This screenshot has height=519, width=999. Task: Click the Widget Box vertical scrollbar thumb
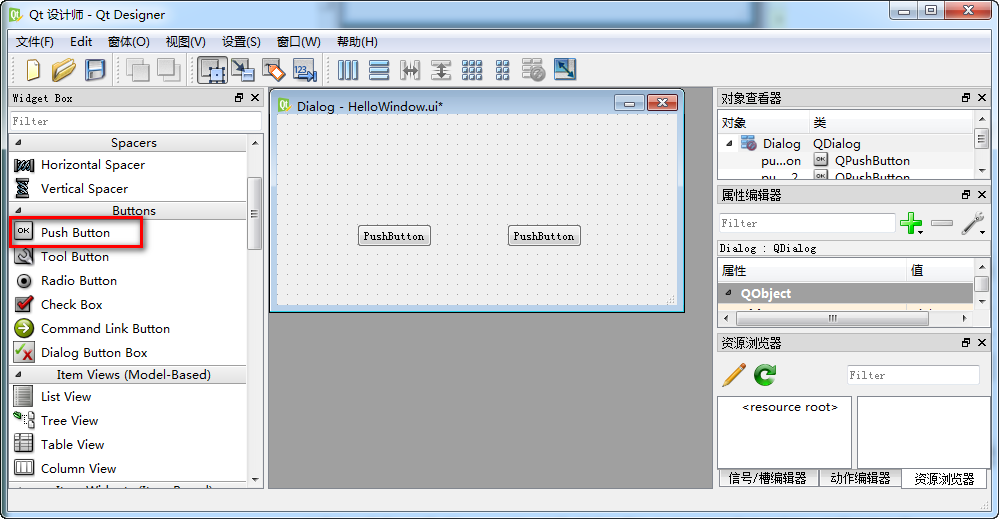click(254, 213)
